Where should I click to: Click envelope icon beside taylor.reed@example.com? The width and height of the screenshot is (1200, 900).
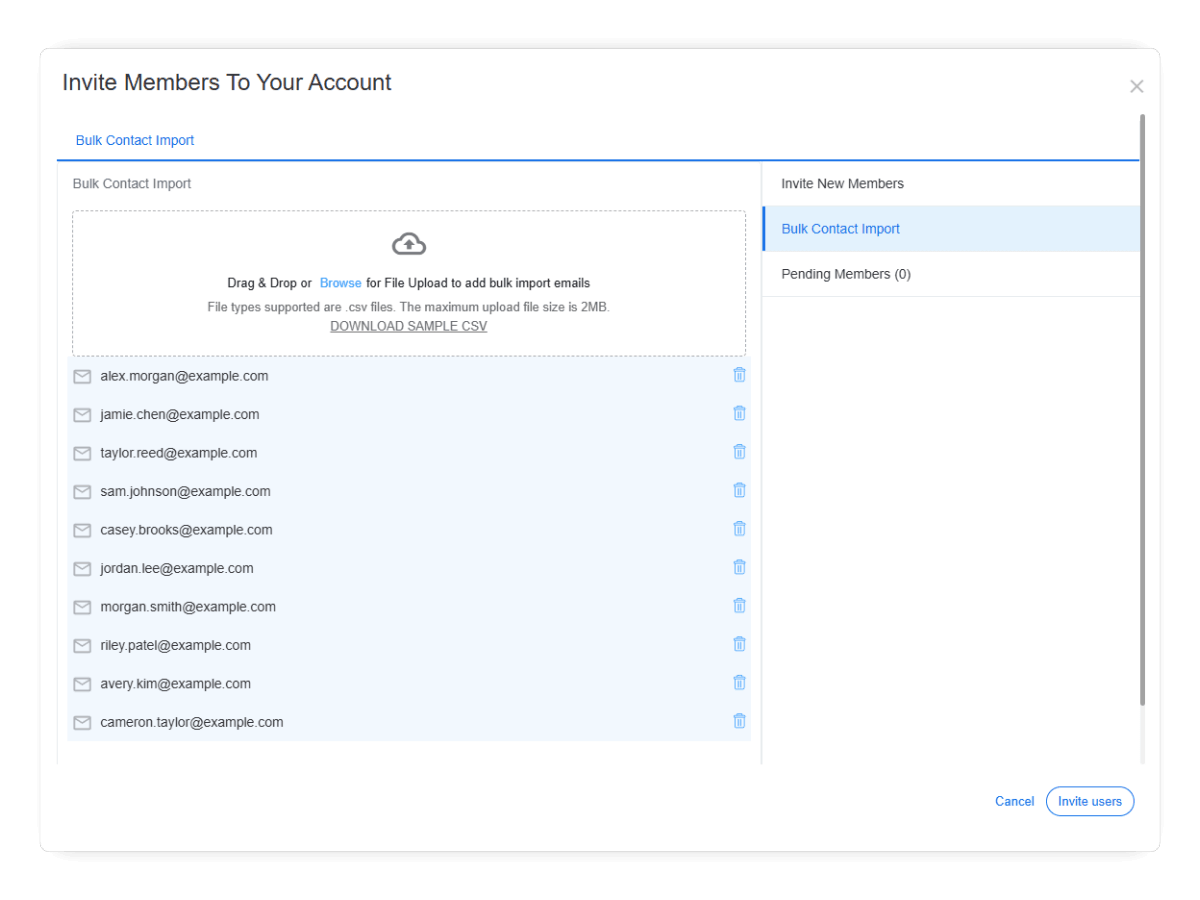click(82, 454)
